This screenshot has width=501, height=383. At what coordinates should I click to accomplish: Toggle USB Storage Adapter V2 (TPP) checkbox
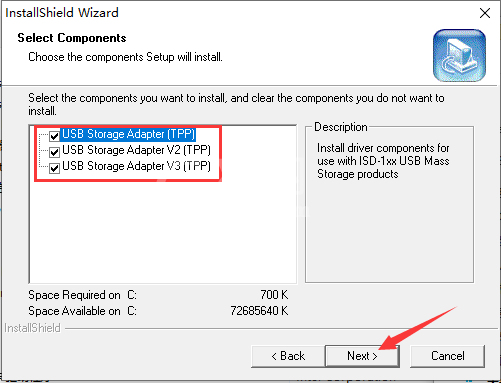point(54,152)
